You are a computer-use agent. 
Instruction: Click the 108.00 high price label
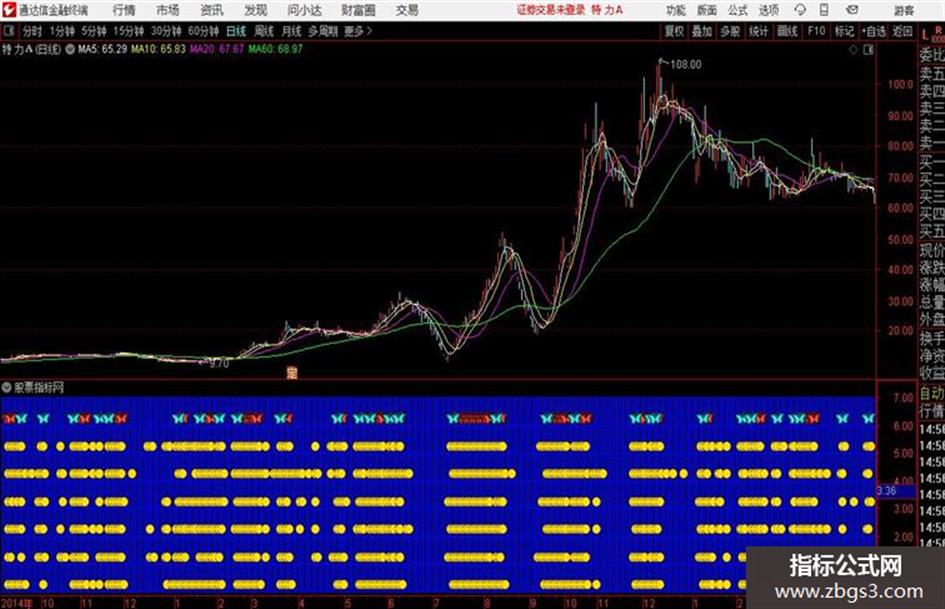point(686,64)
